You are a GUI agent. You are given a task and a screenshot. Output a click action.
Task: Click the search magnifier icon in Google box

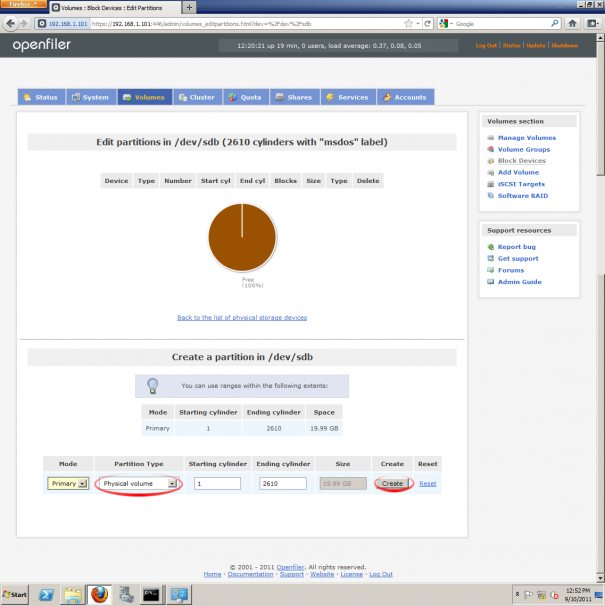(555, 24)
